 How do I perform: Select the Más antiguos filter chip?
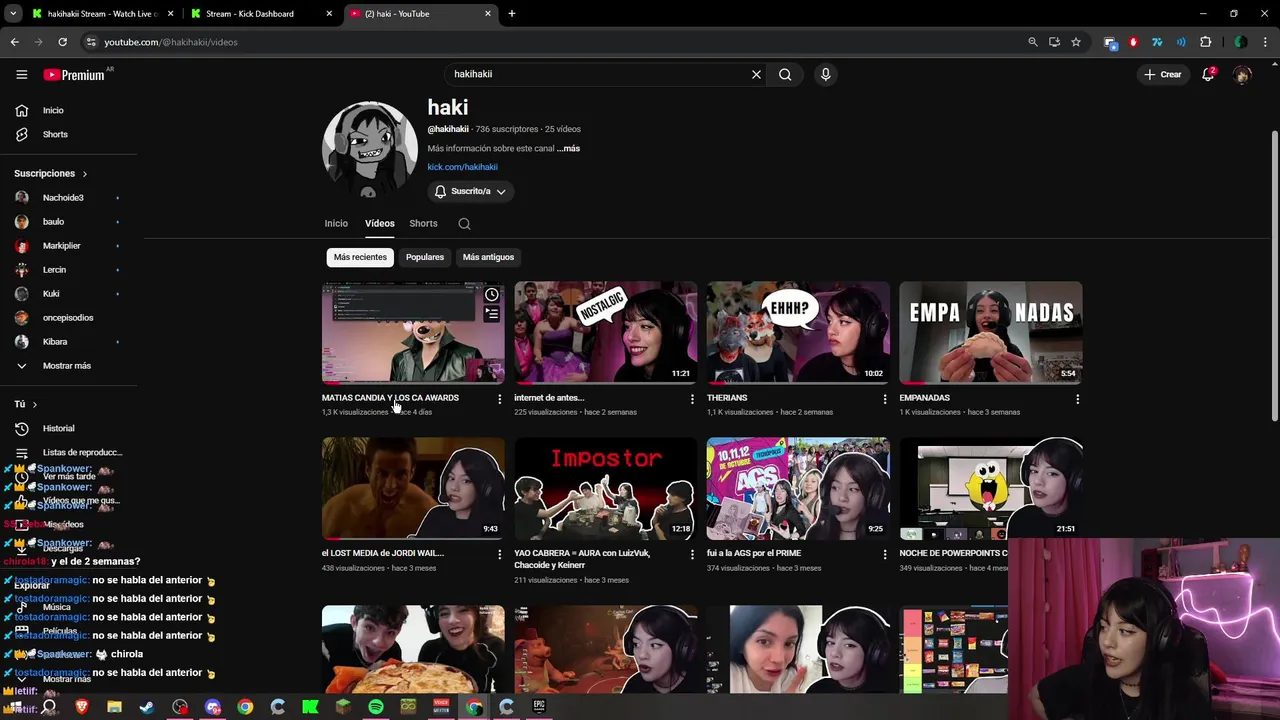[x=488, y=257]
